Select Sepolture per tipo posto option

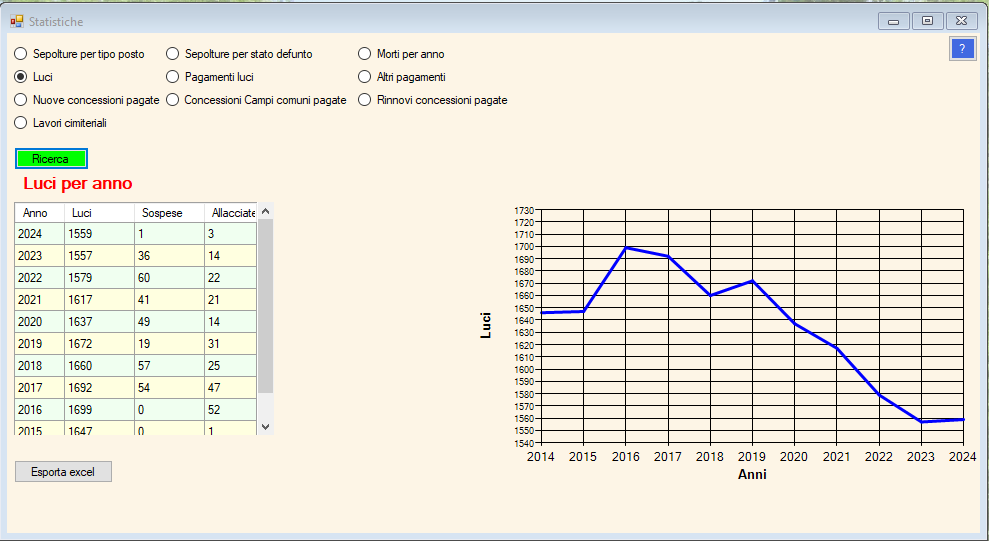[x=21, y=54]
